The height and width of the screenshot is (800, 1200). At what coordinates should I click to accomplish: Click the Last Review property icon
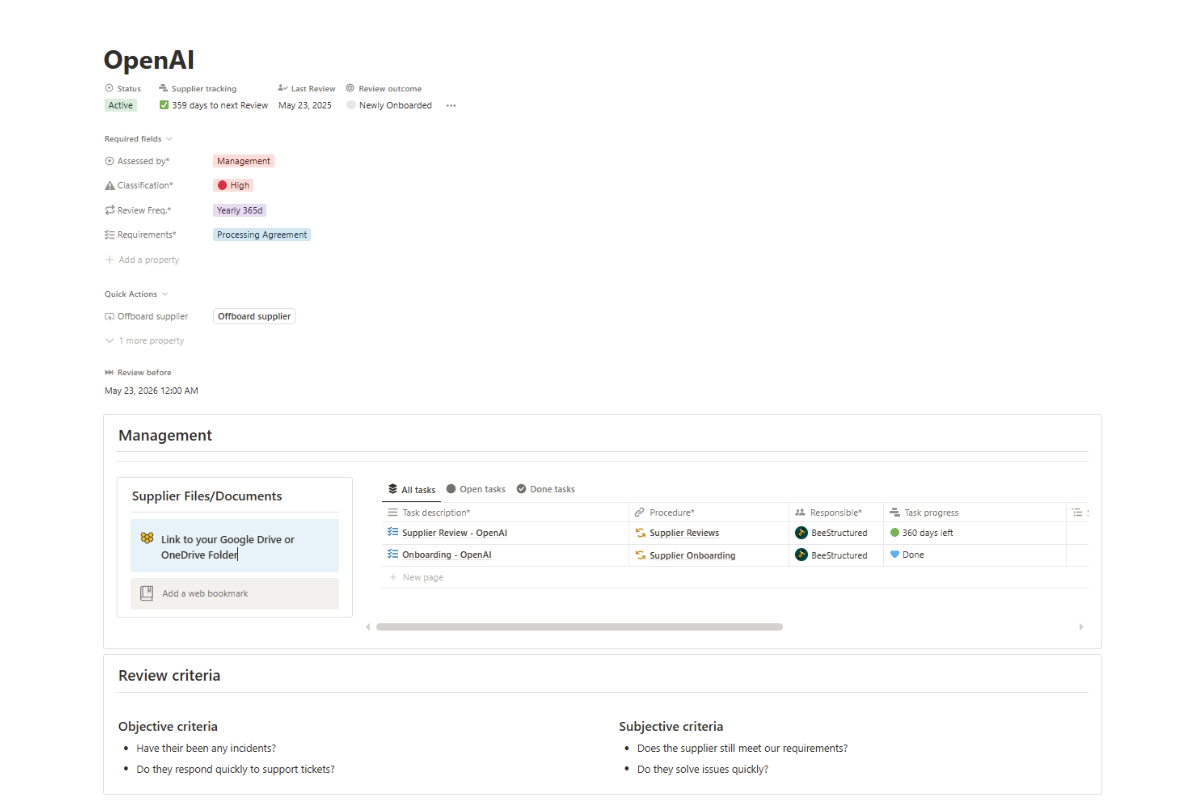[283, 89]
